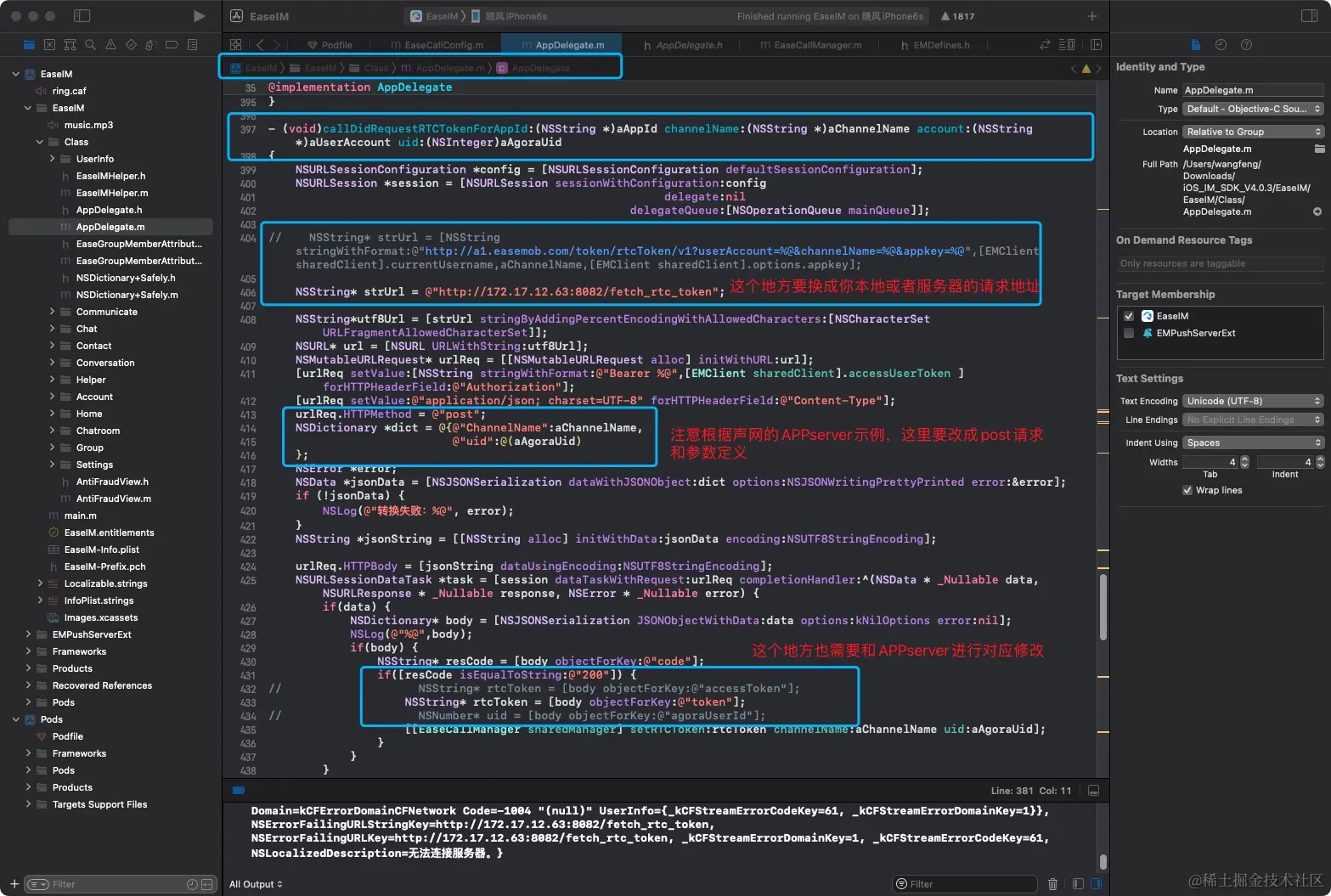Open the related items grid icon

235,45
